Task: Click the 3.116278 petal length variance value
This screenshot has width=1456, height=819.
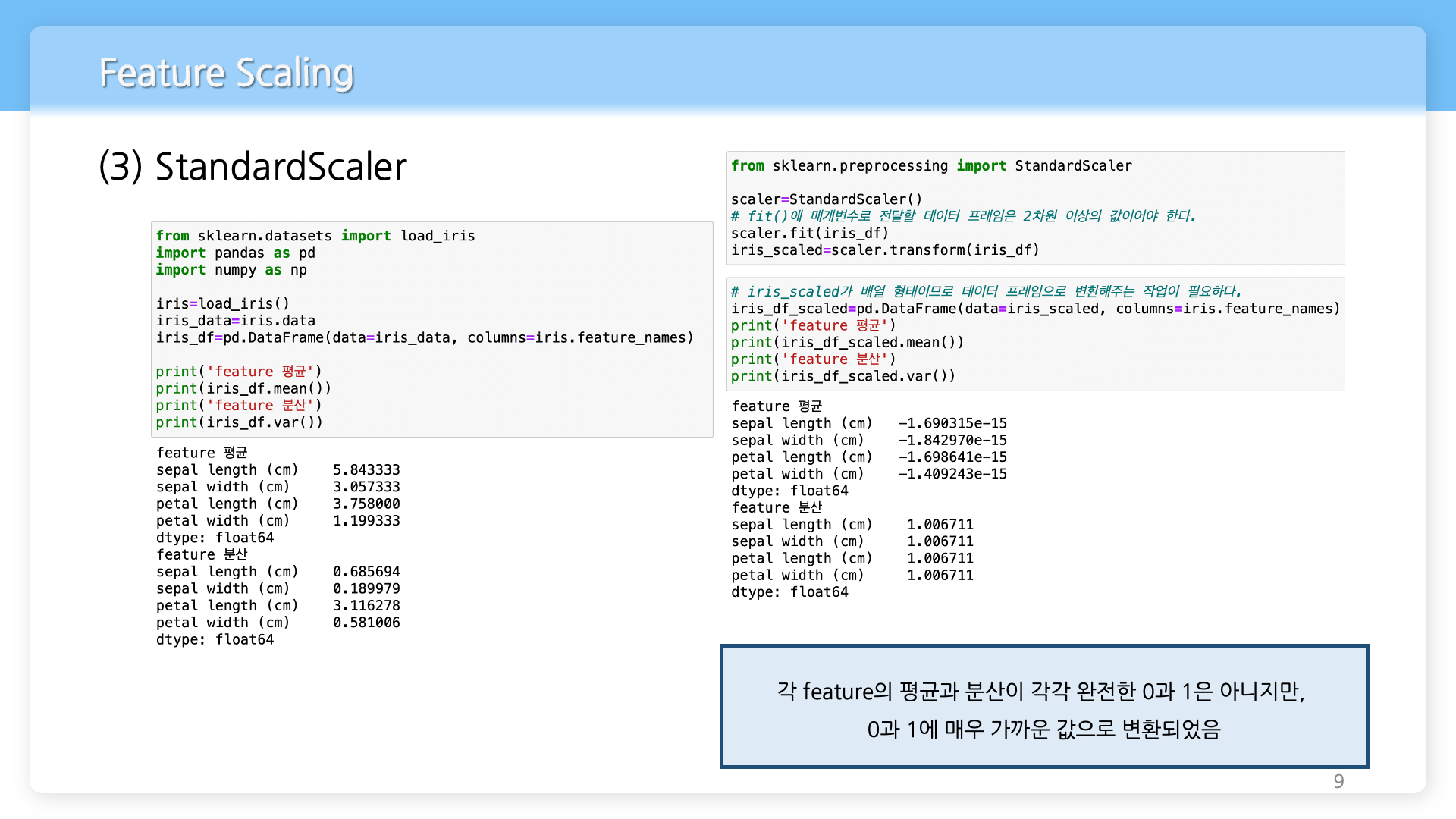Action: (x=366, y=606)
